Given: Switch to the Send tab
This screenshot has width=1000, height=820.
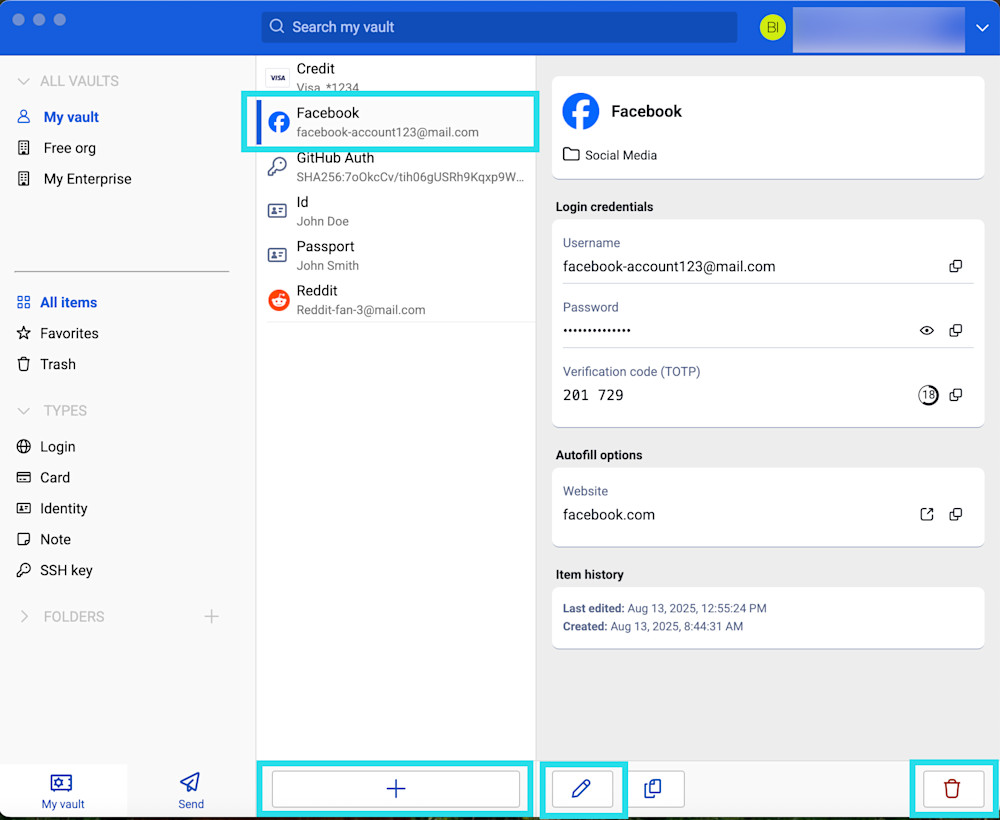Looking at the screenshot, I should tap(190, 790).
